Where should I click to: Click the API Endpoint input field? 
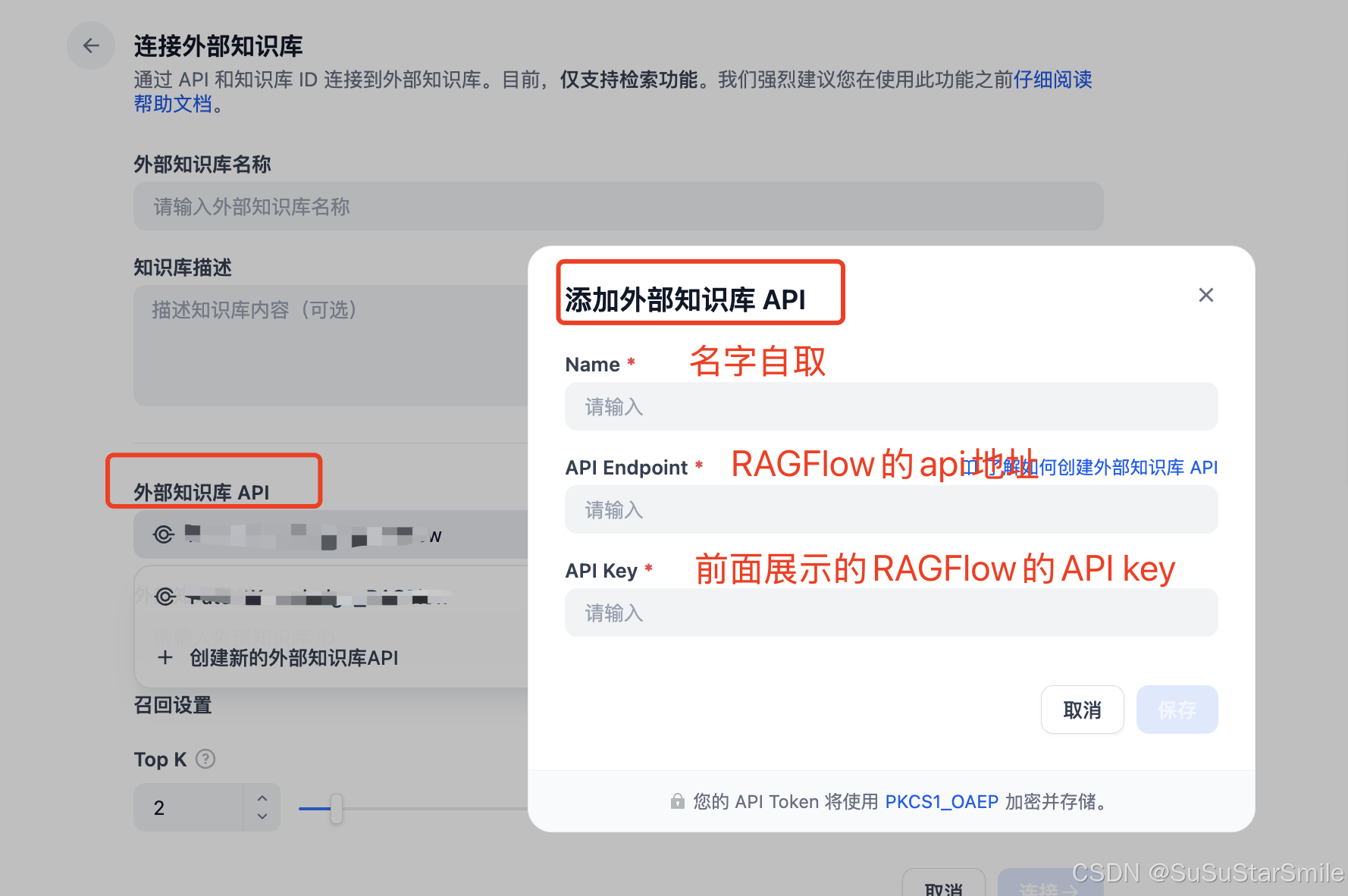891,509
